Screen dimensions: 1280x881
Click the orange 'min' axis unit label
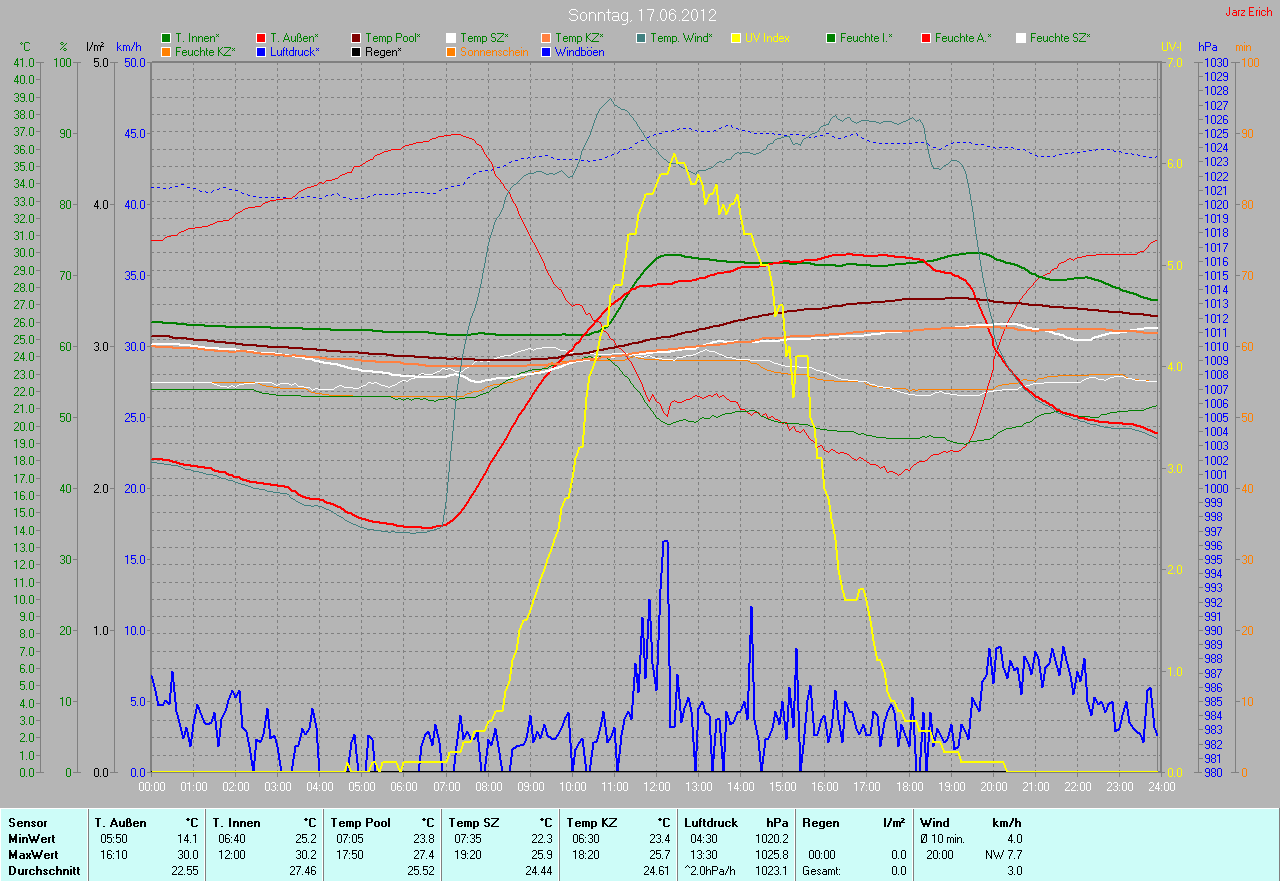click(1244, 47)
